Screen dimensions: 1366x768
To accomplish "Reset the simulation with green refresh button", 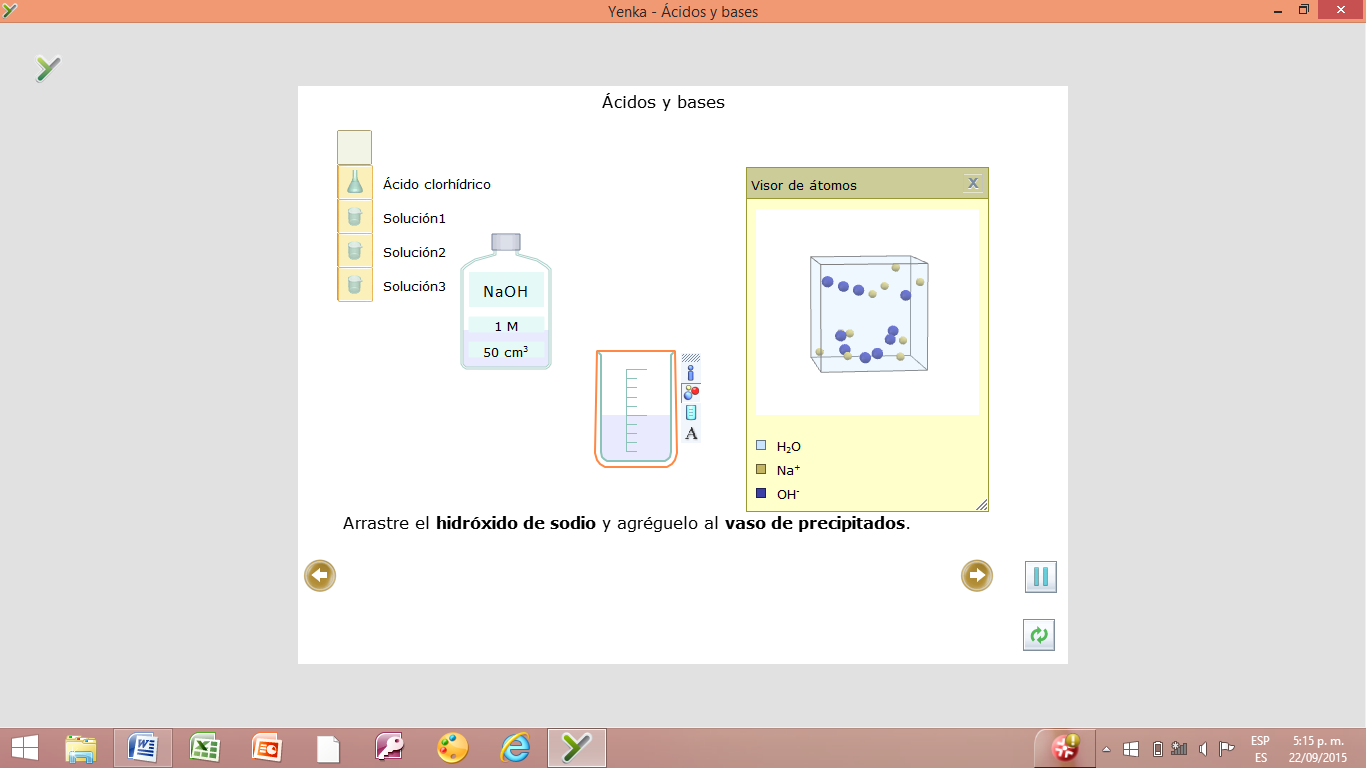I will tap(1039, 635).
